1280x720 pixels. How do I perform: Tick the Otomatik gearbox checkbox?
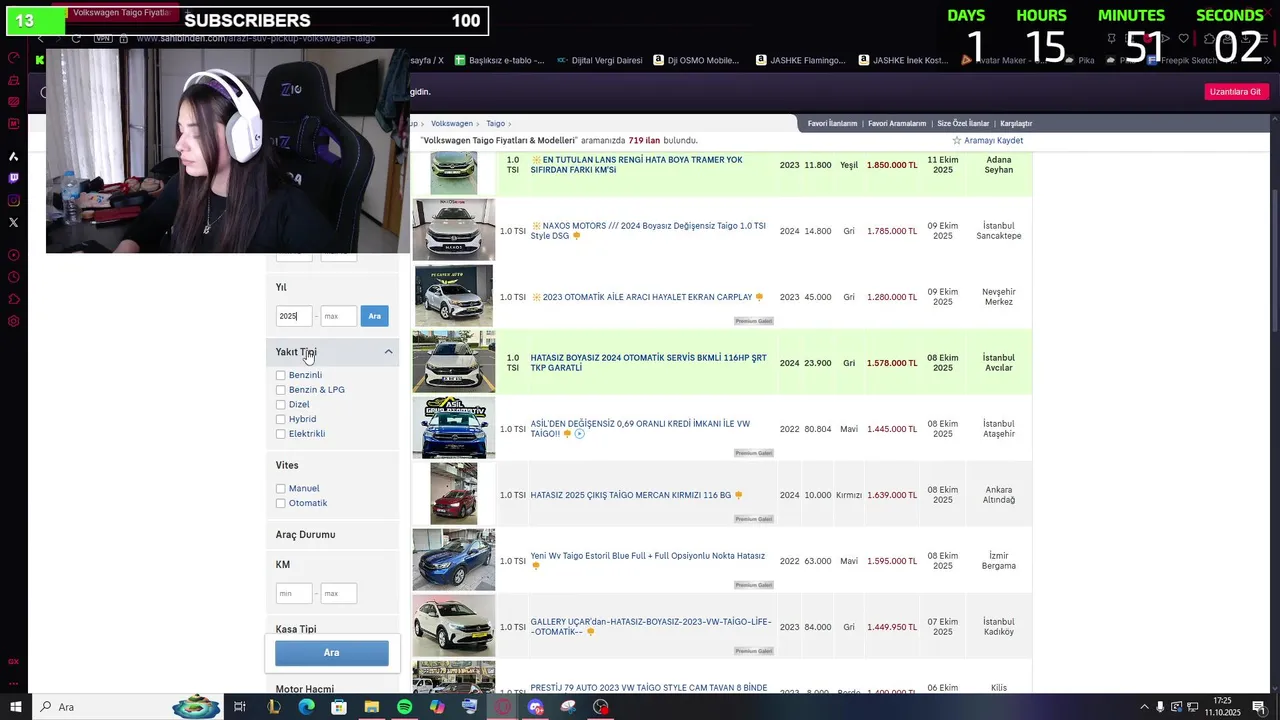click(280, 503)
